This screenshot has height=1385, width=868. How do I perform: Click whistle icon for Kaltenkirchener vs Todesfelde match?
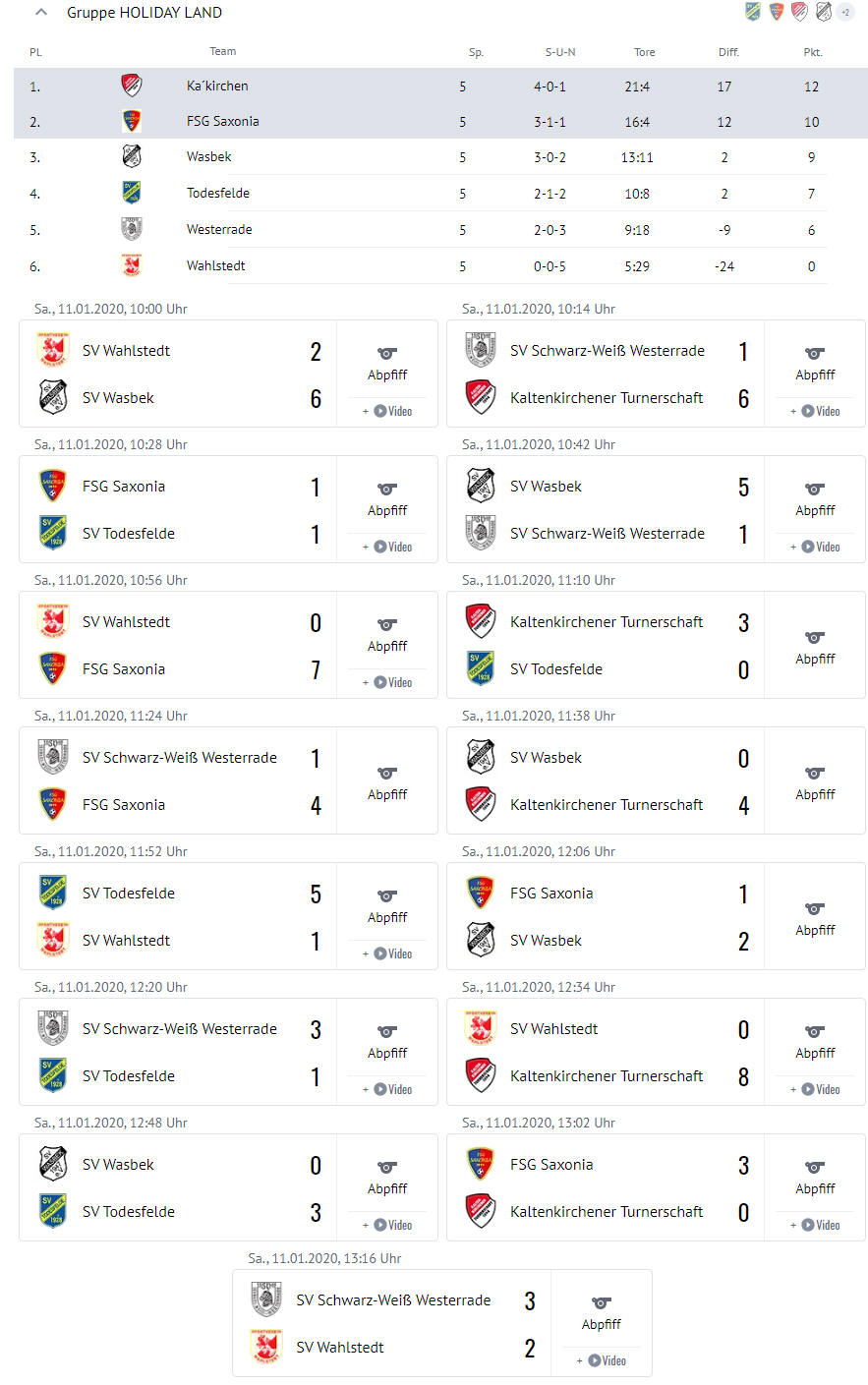815,637
